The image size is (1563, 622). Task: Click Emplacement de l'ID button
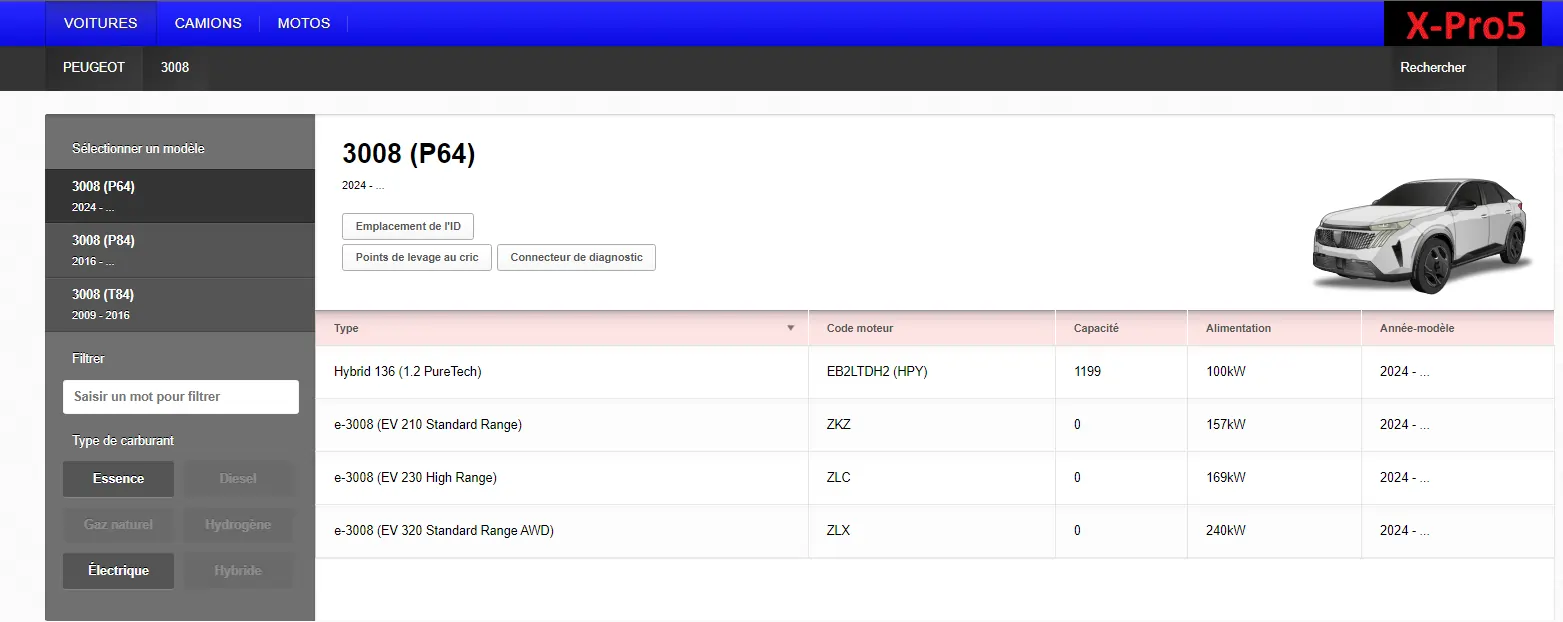(408, 227)
